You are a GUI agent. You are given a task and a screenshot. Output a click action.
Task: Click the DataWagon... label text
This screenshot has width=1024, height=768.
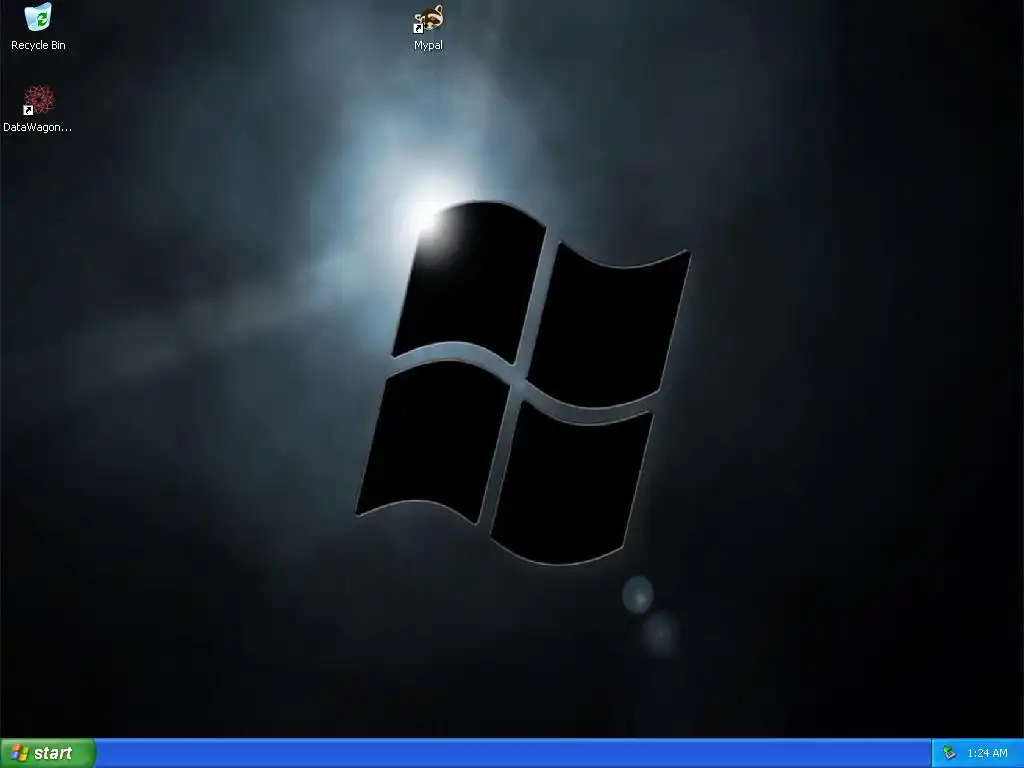(x=37, y=127)
